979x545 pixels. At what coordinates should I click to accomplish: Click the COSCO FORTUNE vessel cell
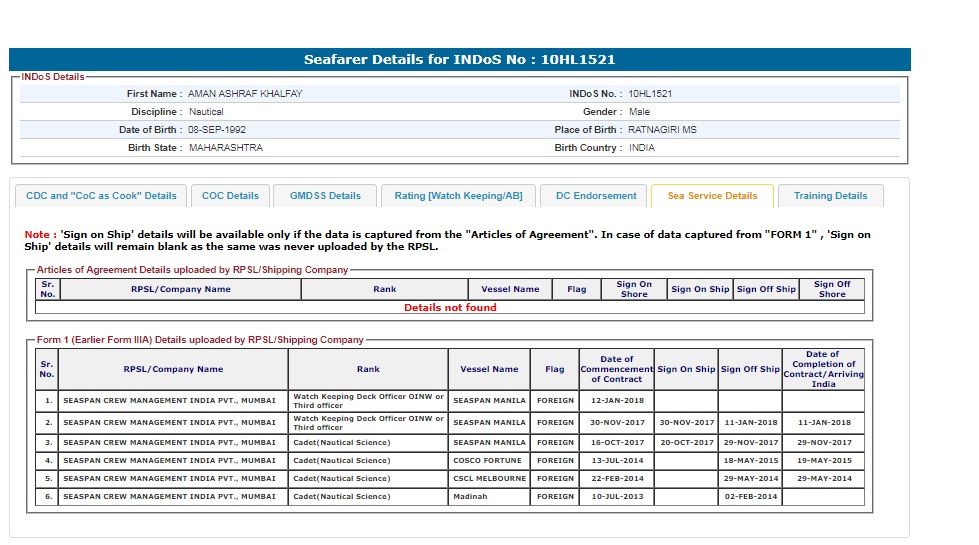click(487, 461)
